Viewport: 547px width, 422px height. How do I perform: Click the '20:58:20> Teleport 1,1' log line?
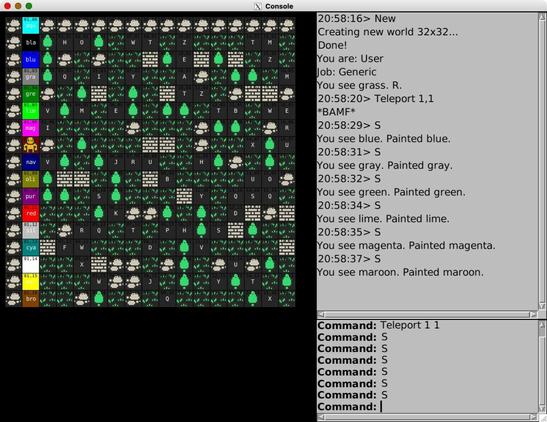(376, 99)
